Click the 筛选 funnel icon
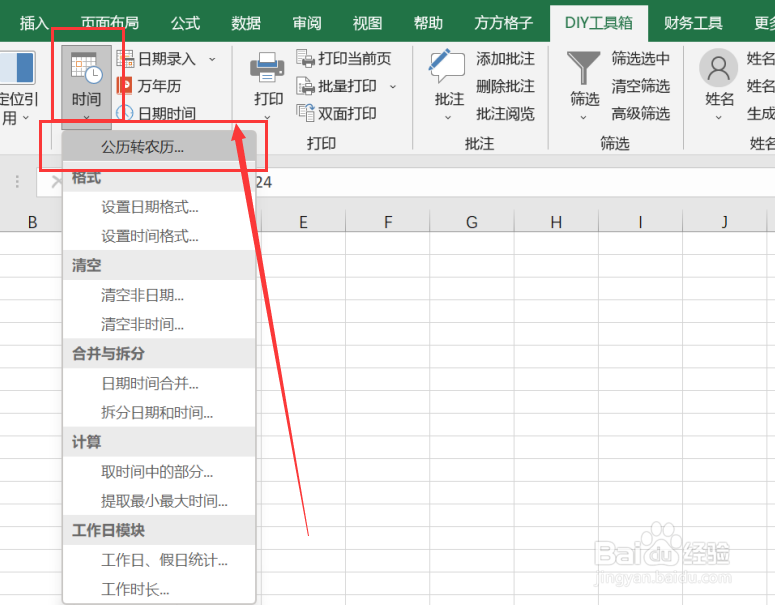775x605 pixels. point(584,68)
